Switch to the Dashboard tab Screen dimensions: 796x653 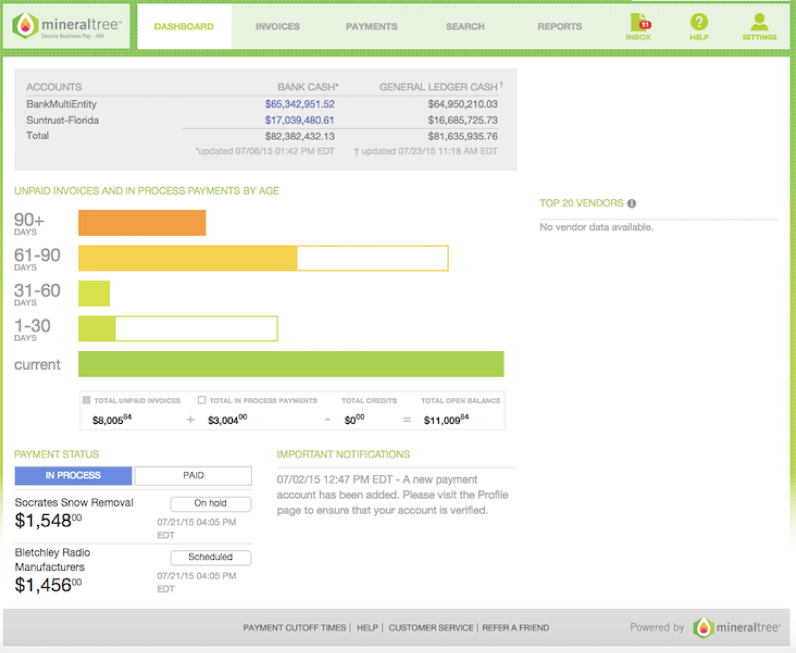point(184,26)
